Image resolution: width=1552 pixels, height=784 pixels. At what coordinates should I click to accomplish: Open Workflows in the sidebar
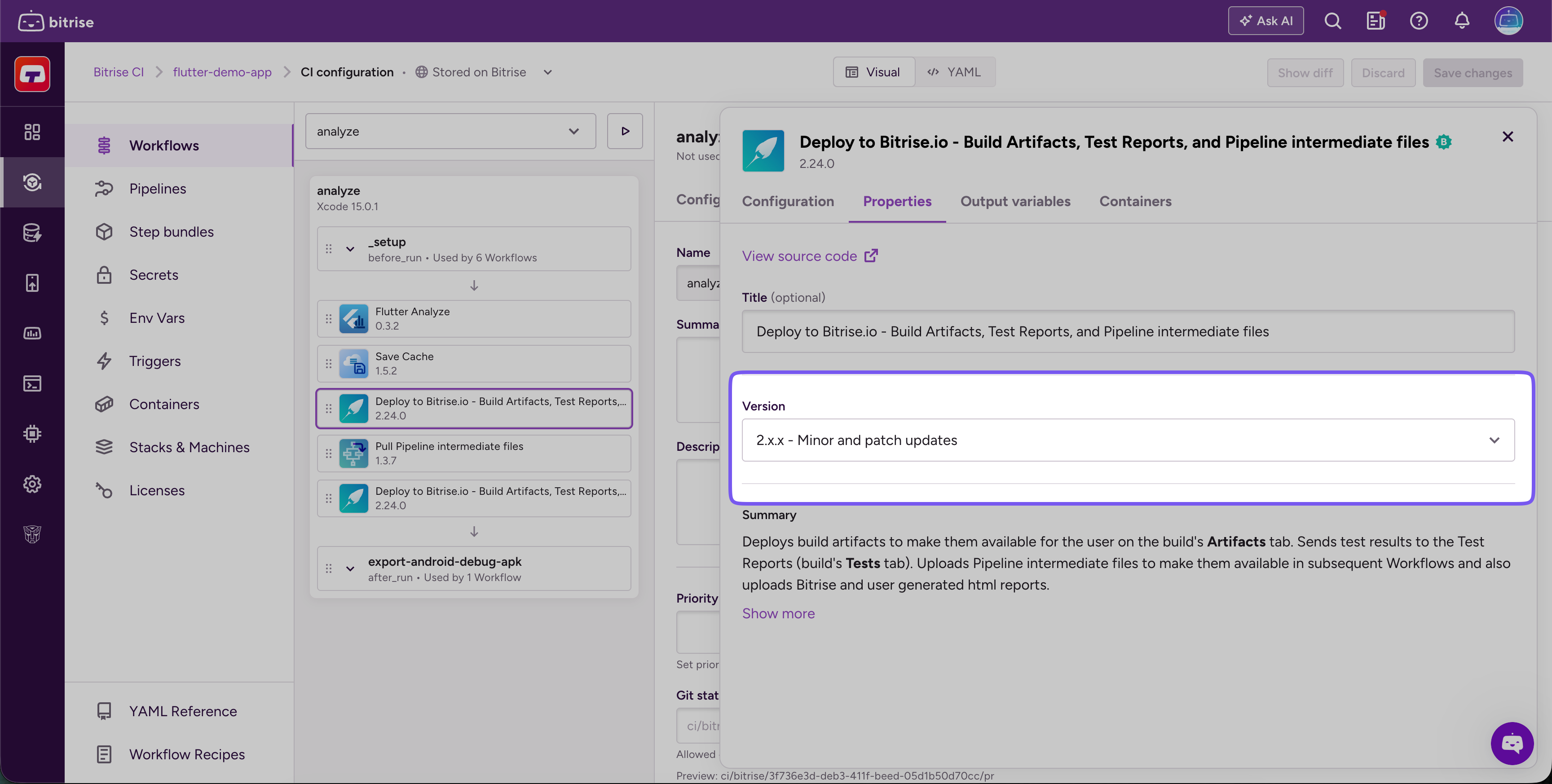(x=179, y=145)
